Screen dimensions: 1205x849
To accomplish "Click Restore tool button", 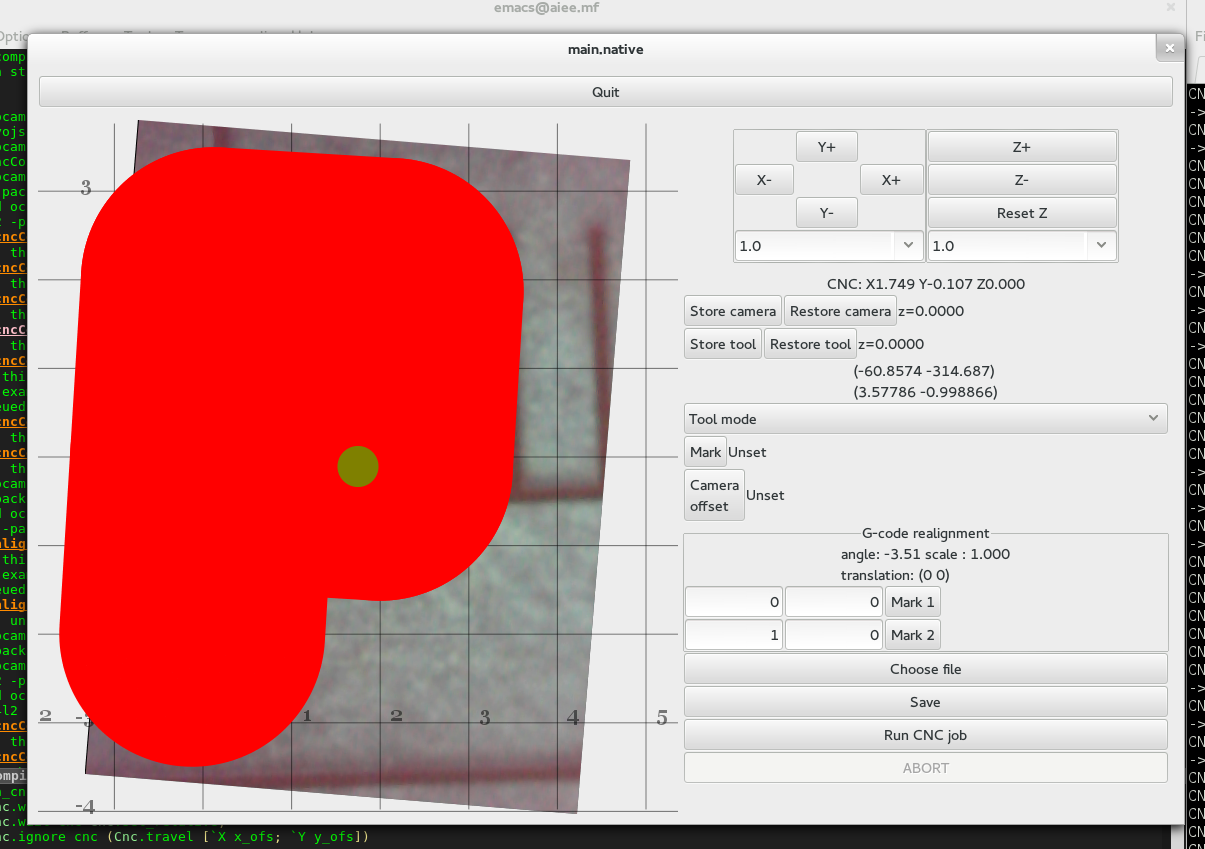I will click(x=810, y=344).
